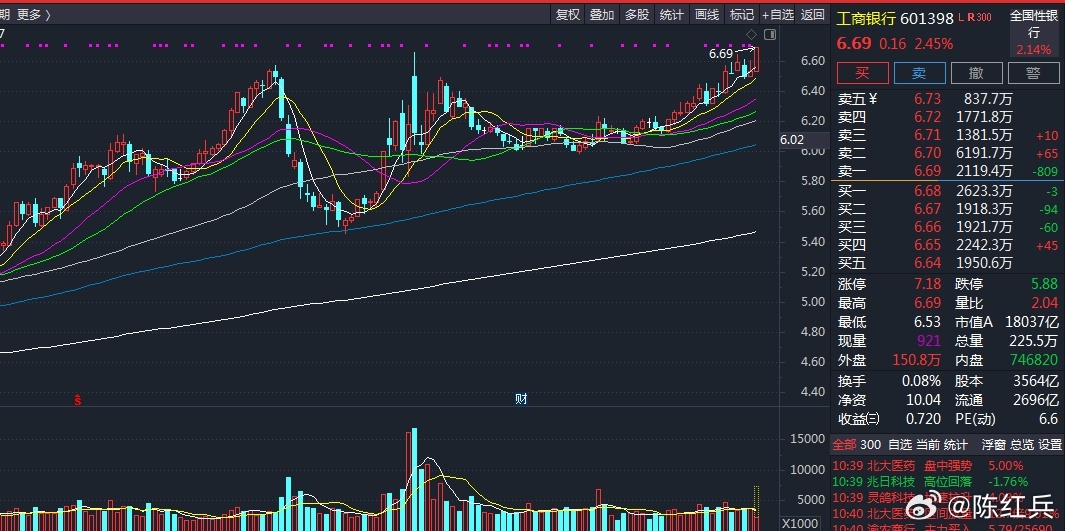Select the 买五 bid row at 6.64
Viewport: 1065px width, 531px height.
tap(947, 263)
